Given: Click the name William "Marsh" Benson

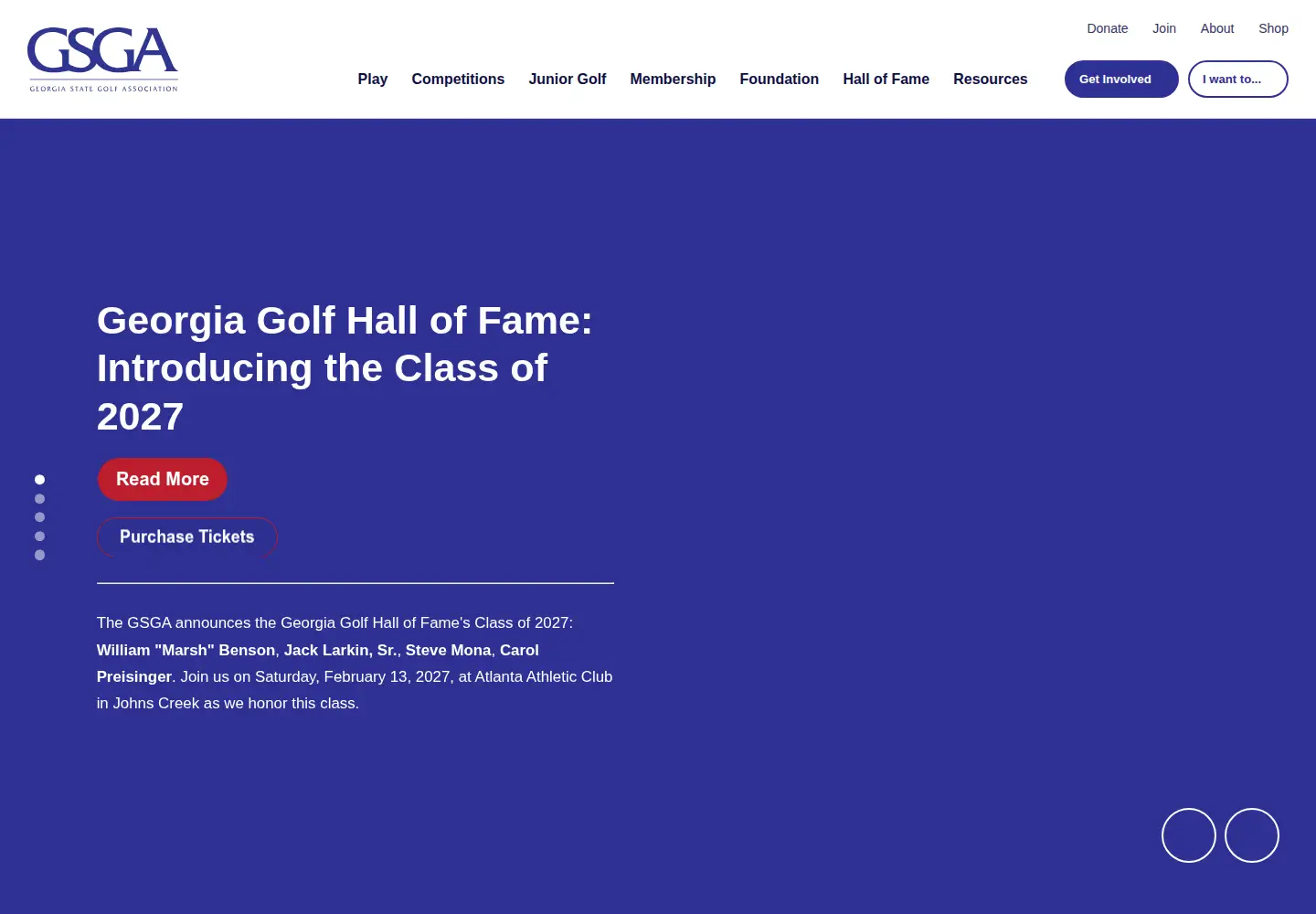Looking at the screenshot, I should tap(186, 650).
